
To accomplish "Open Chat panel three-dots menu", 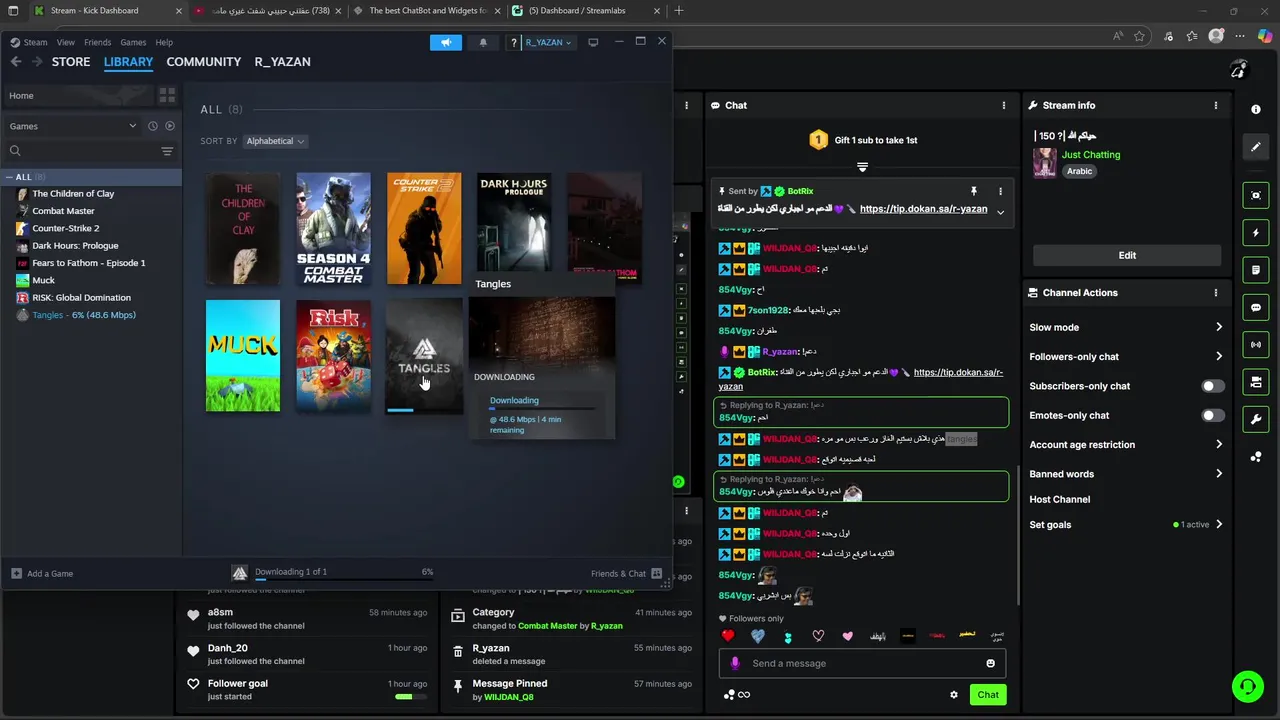I will coord(1003,105).
